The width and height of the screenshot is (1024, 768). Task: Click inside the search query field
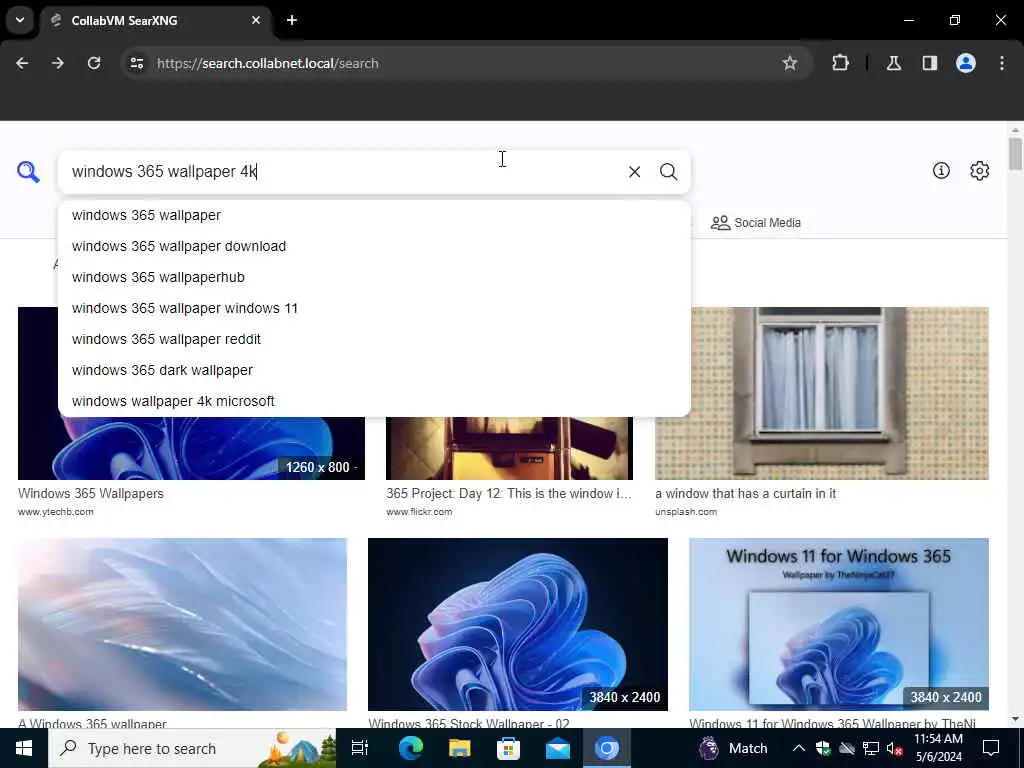pyautogui.click(x=340, y=172)
